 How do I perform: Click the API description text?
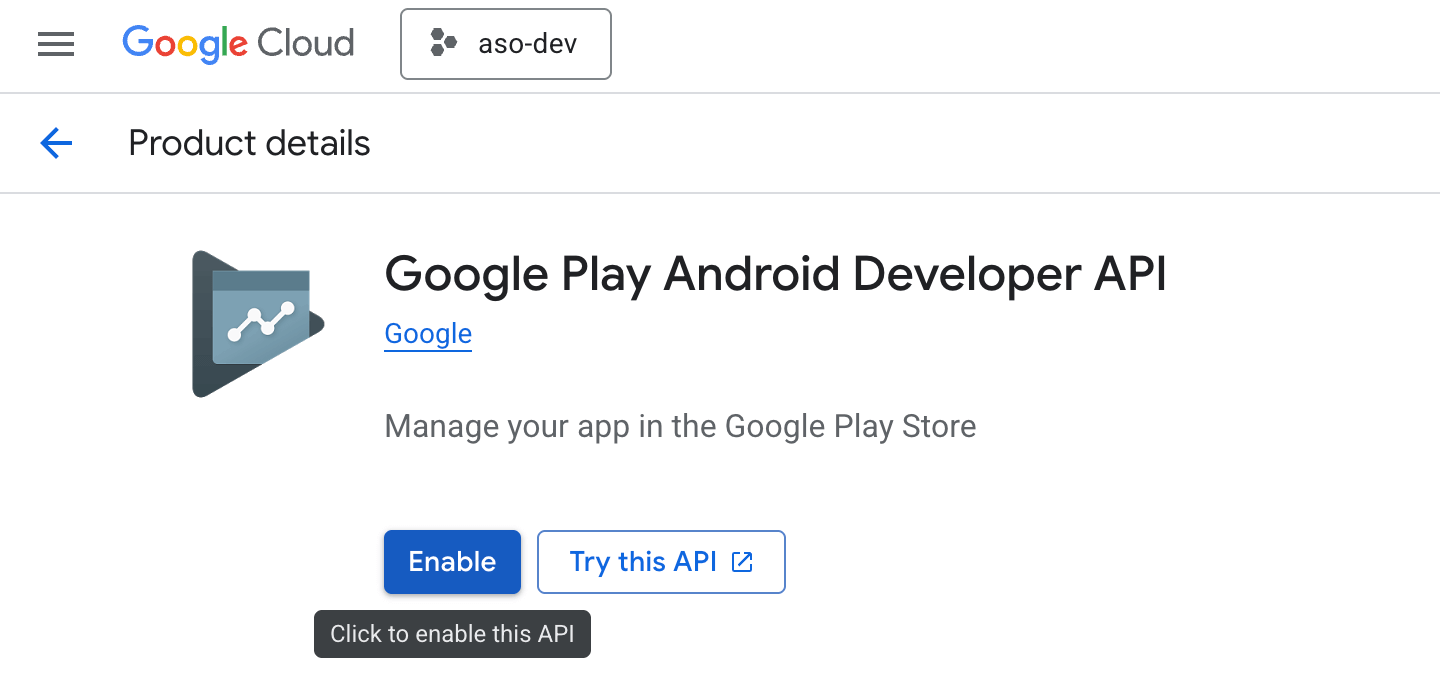[x=680, y=426]
